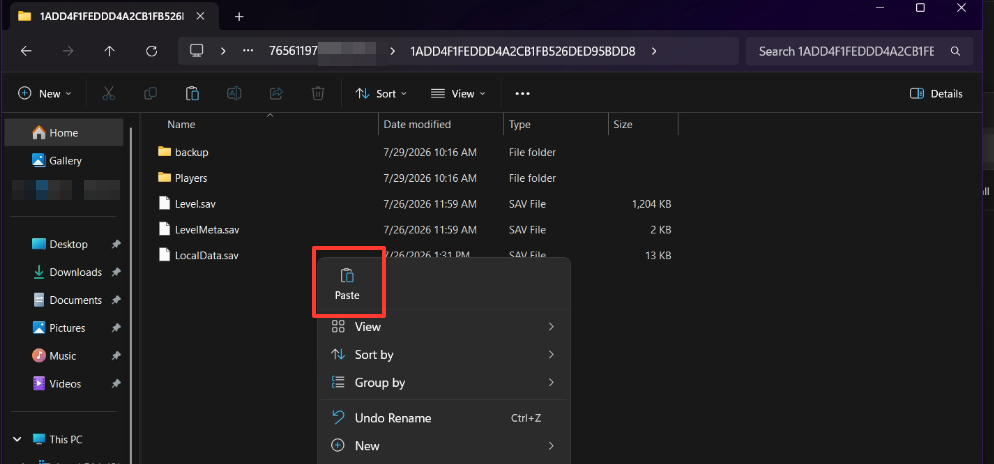Click the 1,204 KB size cell
Image resolution: width=994 pixels, height=464 pixels.
pyautogui.click(x=652, y=204)
